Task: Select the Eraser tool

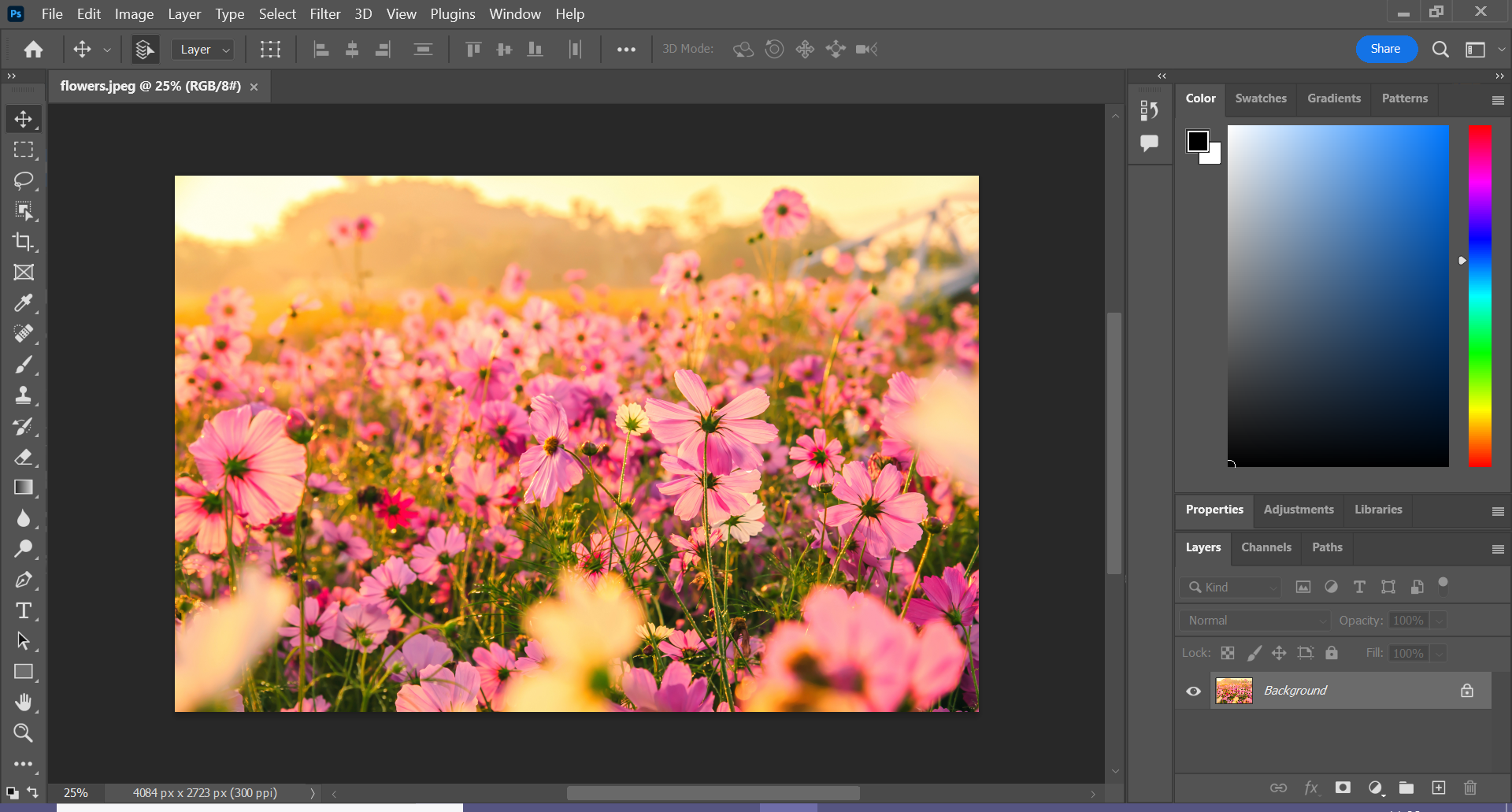Action: coord(24,457)
